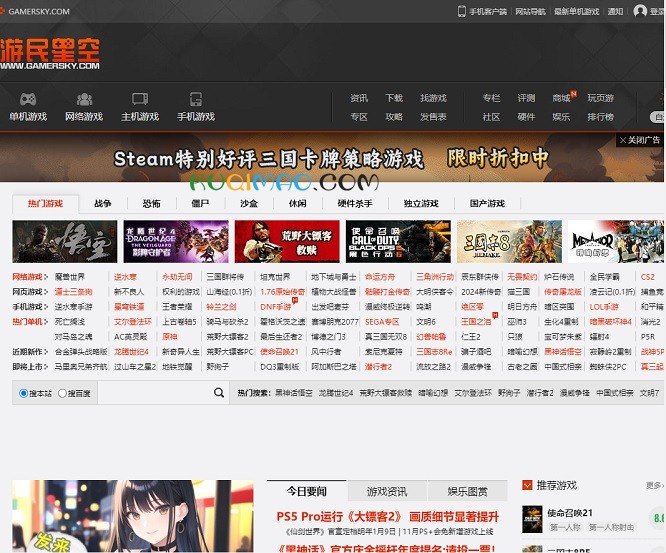
Task: Switch to the 僵尸 tab
Action: pos(200,204)
